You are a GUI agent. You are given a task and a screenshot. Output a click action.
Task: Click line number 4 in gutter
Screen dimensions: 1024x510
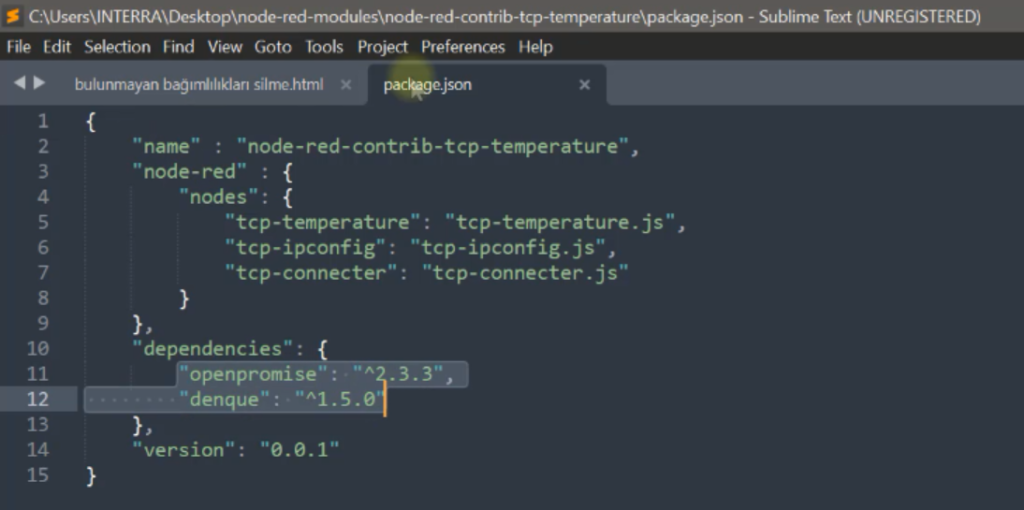pyautogui.click(x=43, y=197)
